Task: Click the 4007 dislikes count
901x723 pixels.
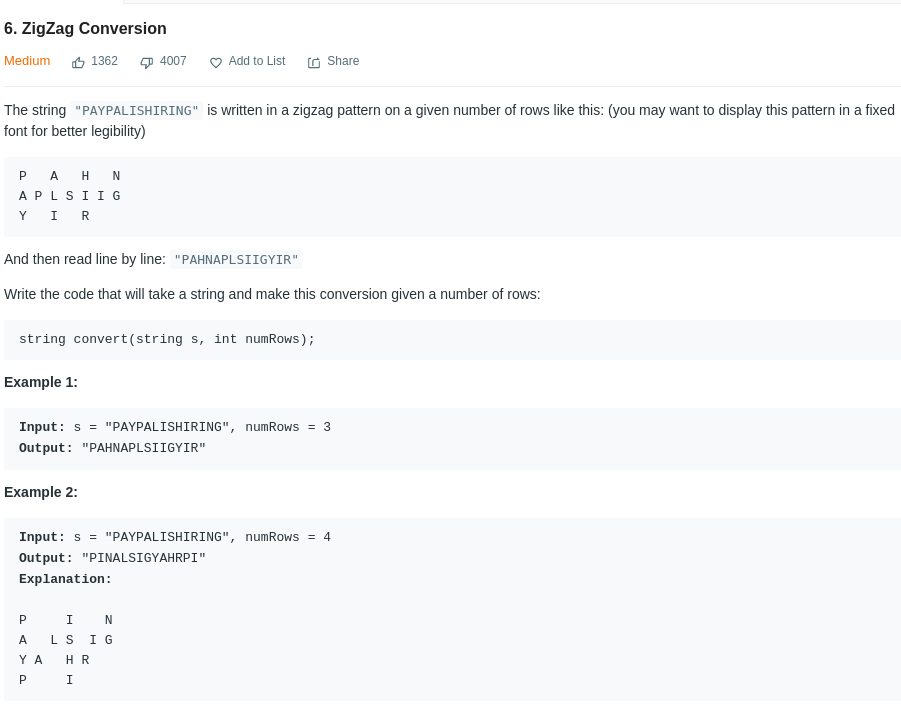Action: pos(173,61)
